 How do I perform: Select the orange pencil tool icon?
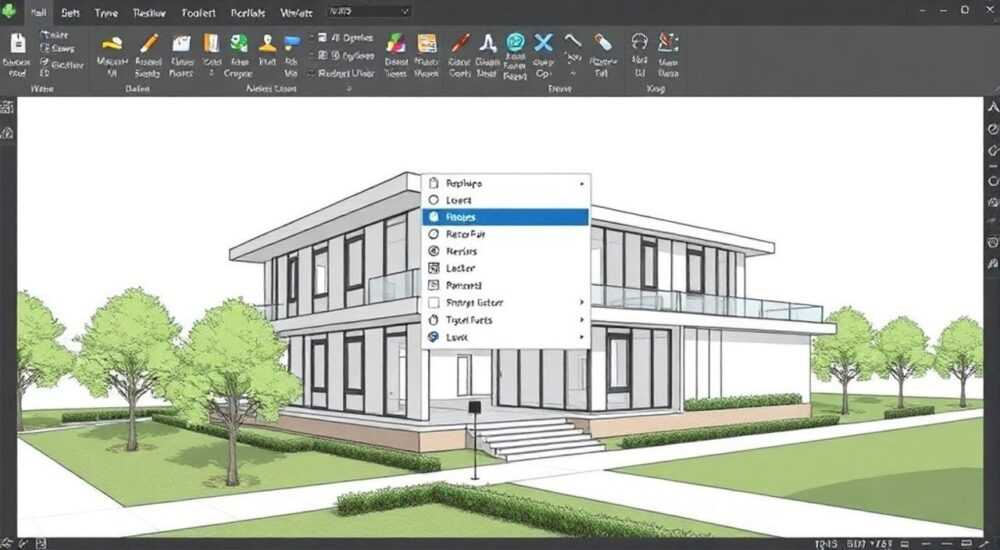tap(149, 43)
